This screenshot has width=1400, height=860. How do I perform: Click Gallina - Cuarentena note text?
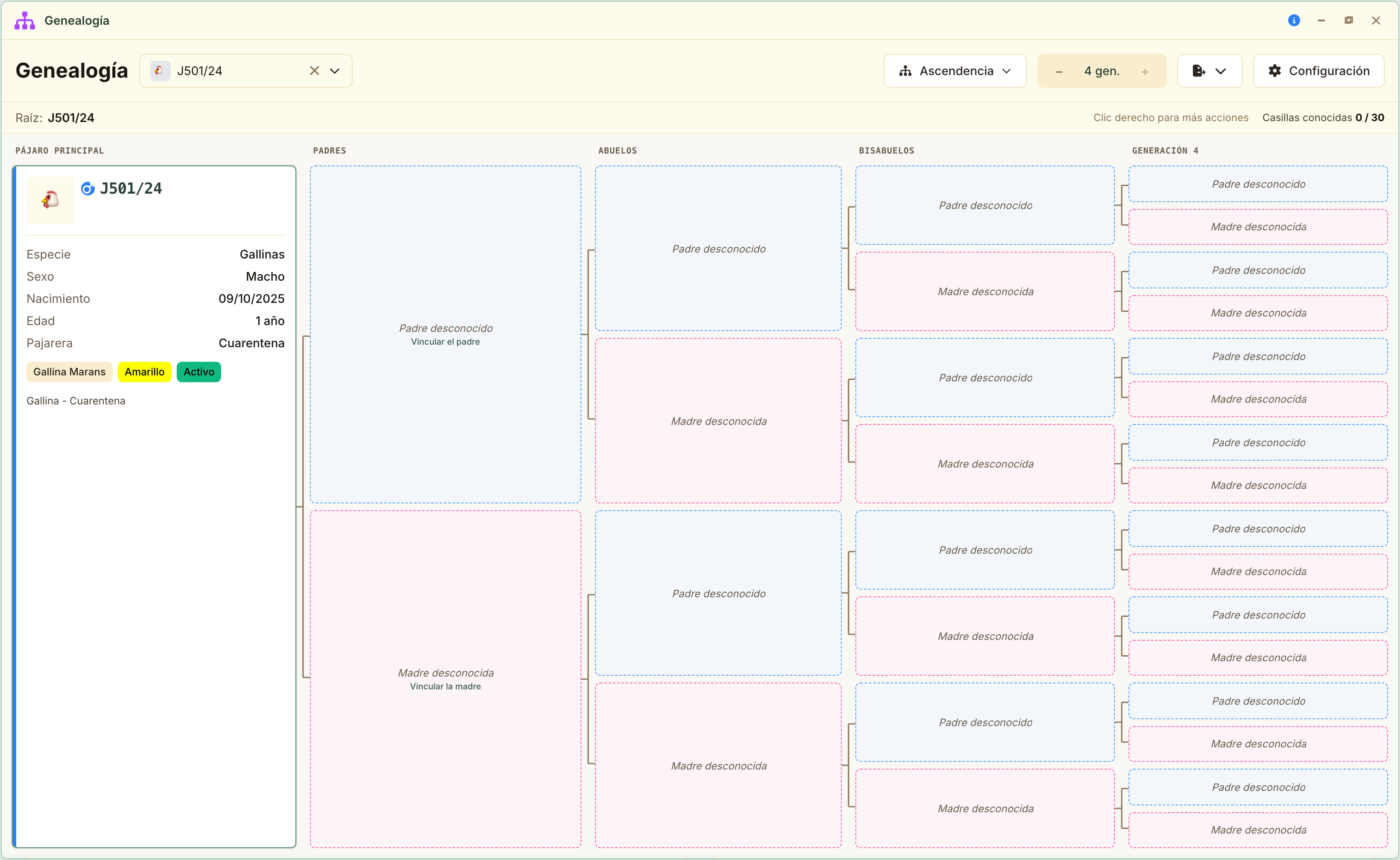click(76, 401)
